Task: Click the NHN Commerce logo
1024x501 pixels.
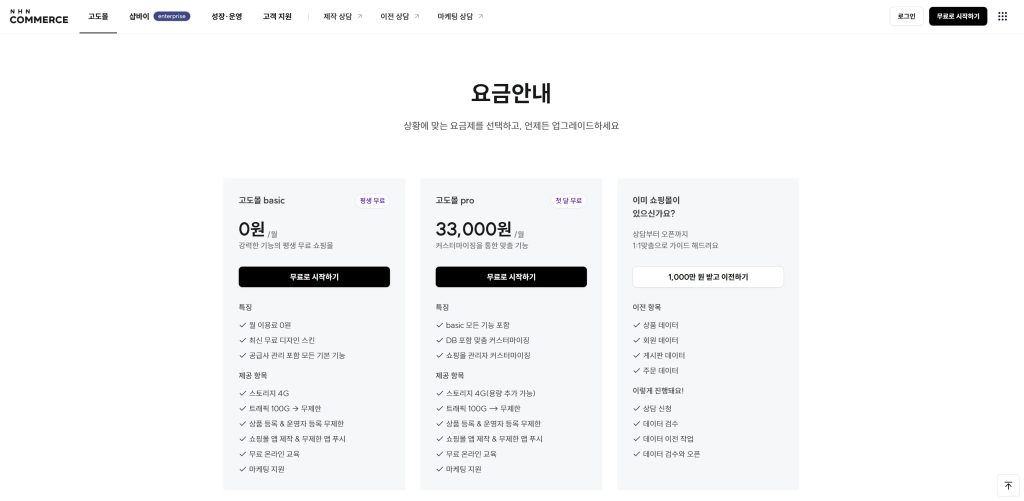Action: pyautogui.click(x=39, y=16)
